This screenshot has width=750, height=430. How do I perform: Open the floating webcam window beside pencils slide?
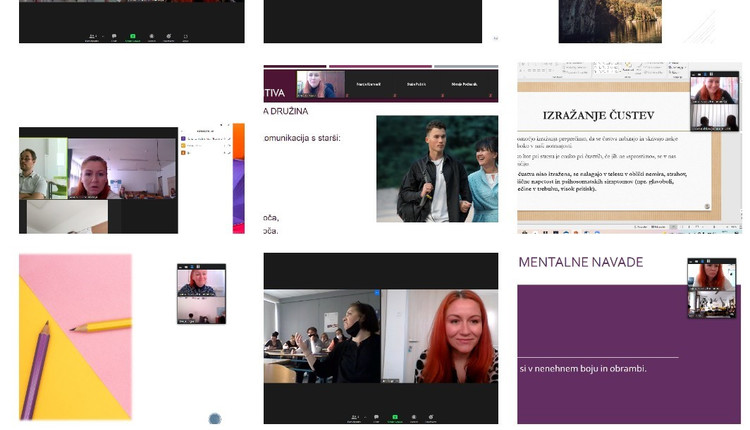(201, 293)
